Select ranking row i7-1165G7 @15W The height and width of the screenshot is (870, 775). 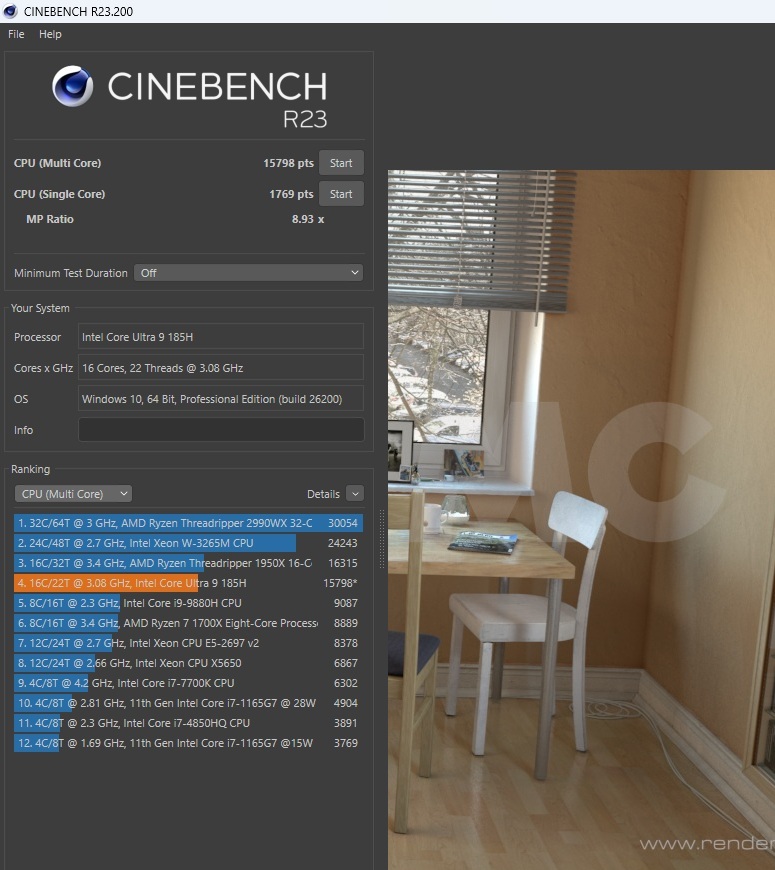[188, 743]
